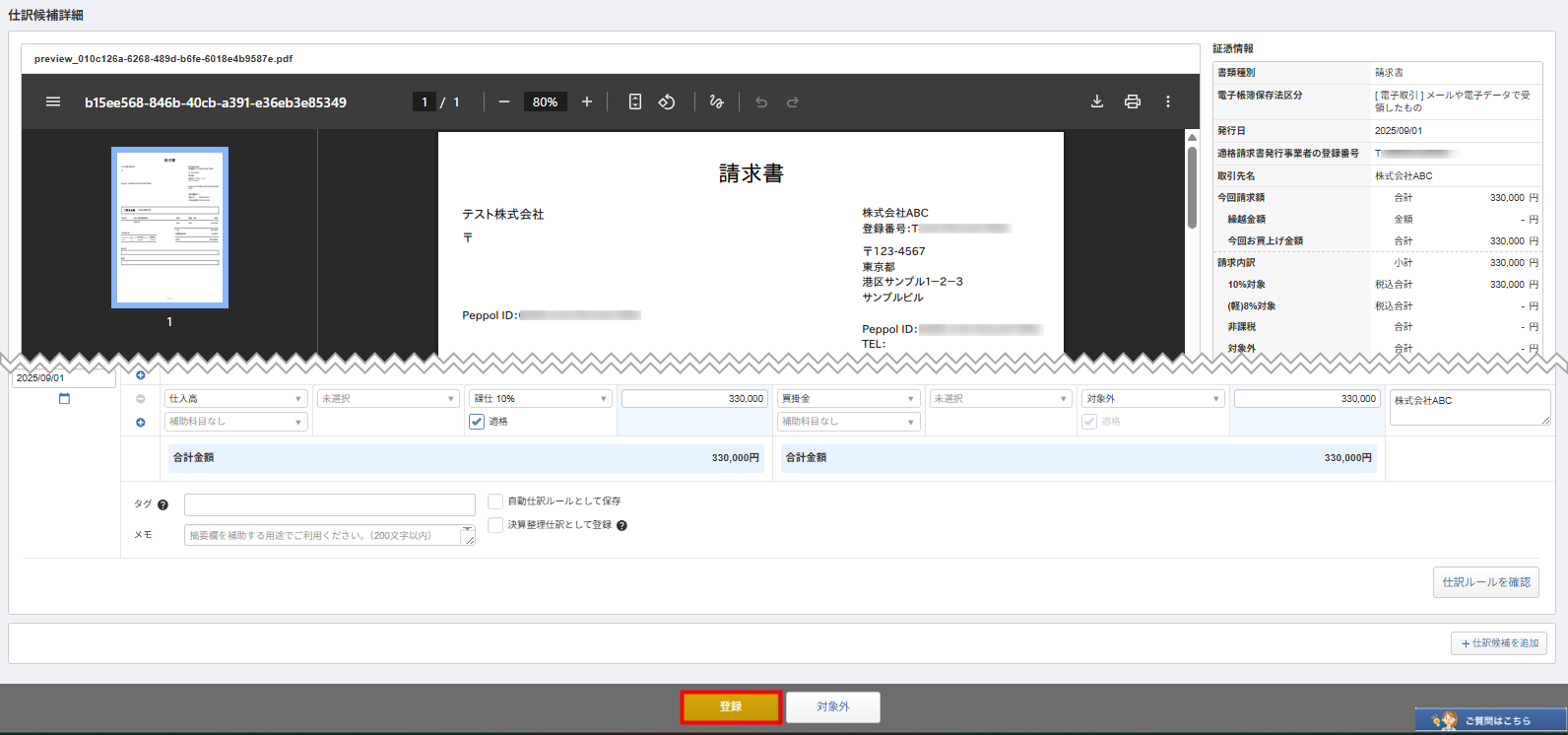The height and width of the screenshot is (735, 1568).
Task: Download the PDF invoice
Action: pyautogui.click(x=1096, y=101)
